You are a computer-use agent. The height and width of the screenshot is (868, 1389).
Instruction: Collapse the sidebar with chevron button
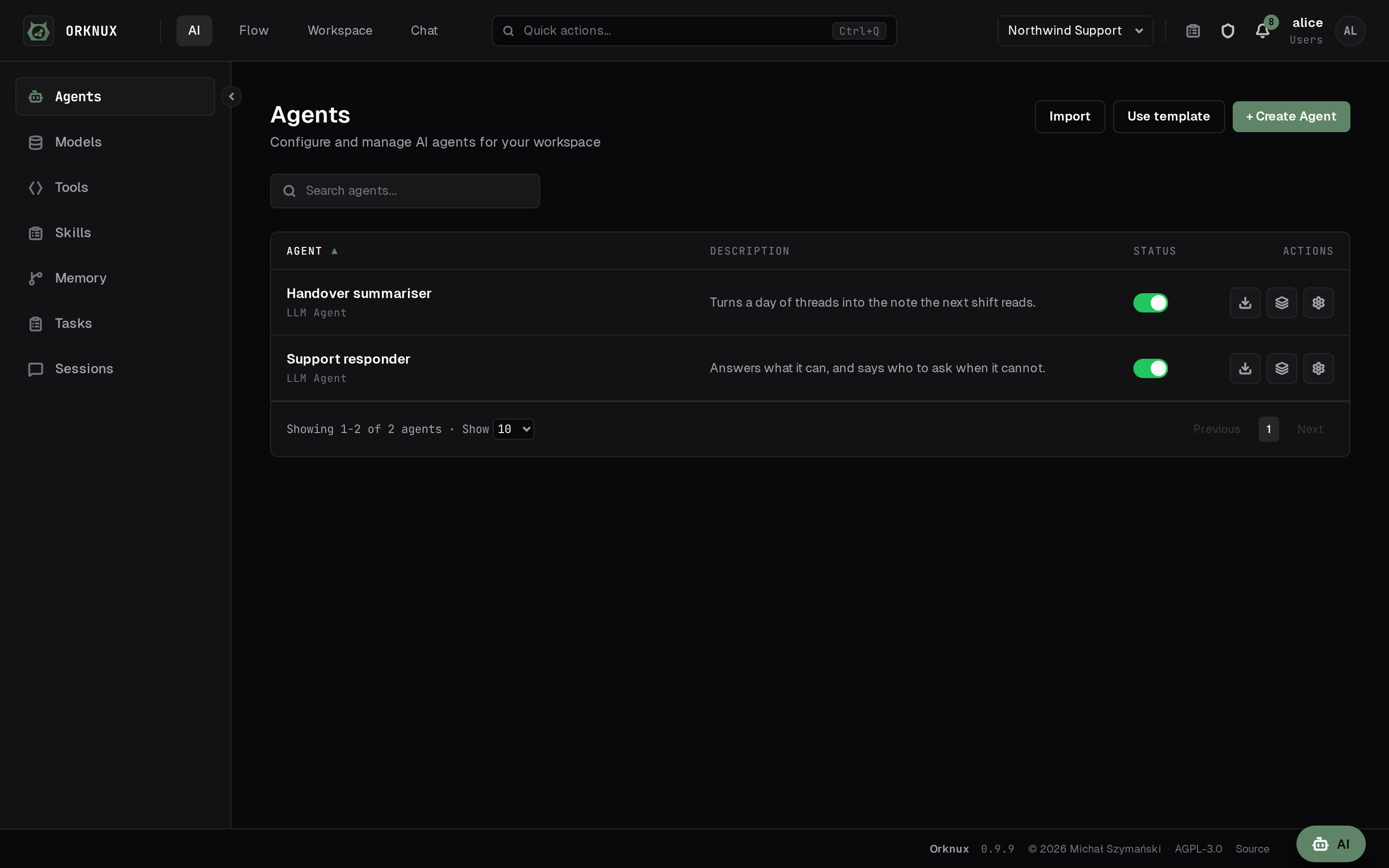point(231,96)
